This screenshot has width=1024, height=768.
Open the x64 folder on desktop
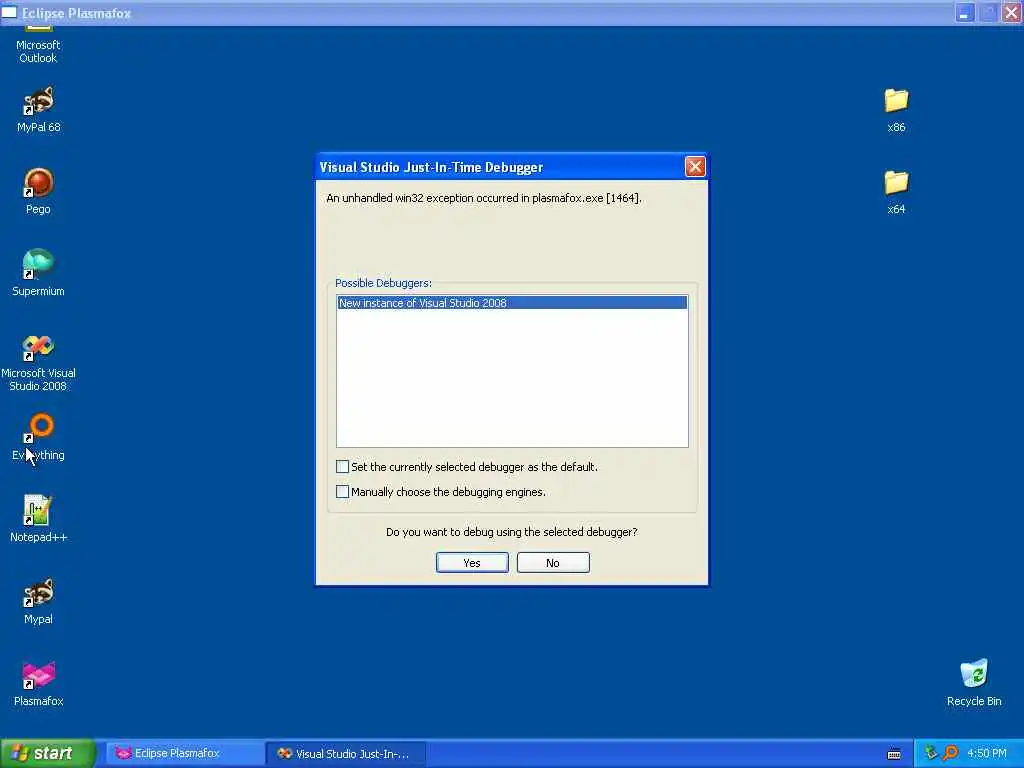click(x=896, y=191)
